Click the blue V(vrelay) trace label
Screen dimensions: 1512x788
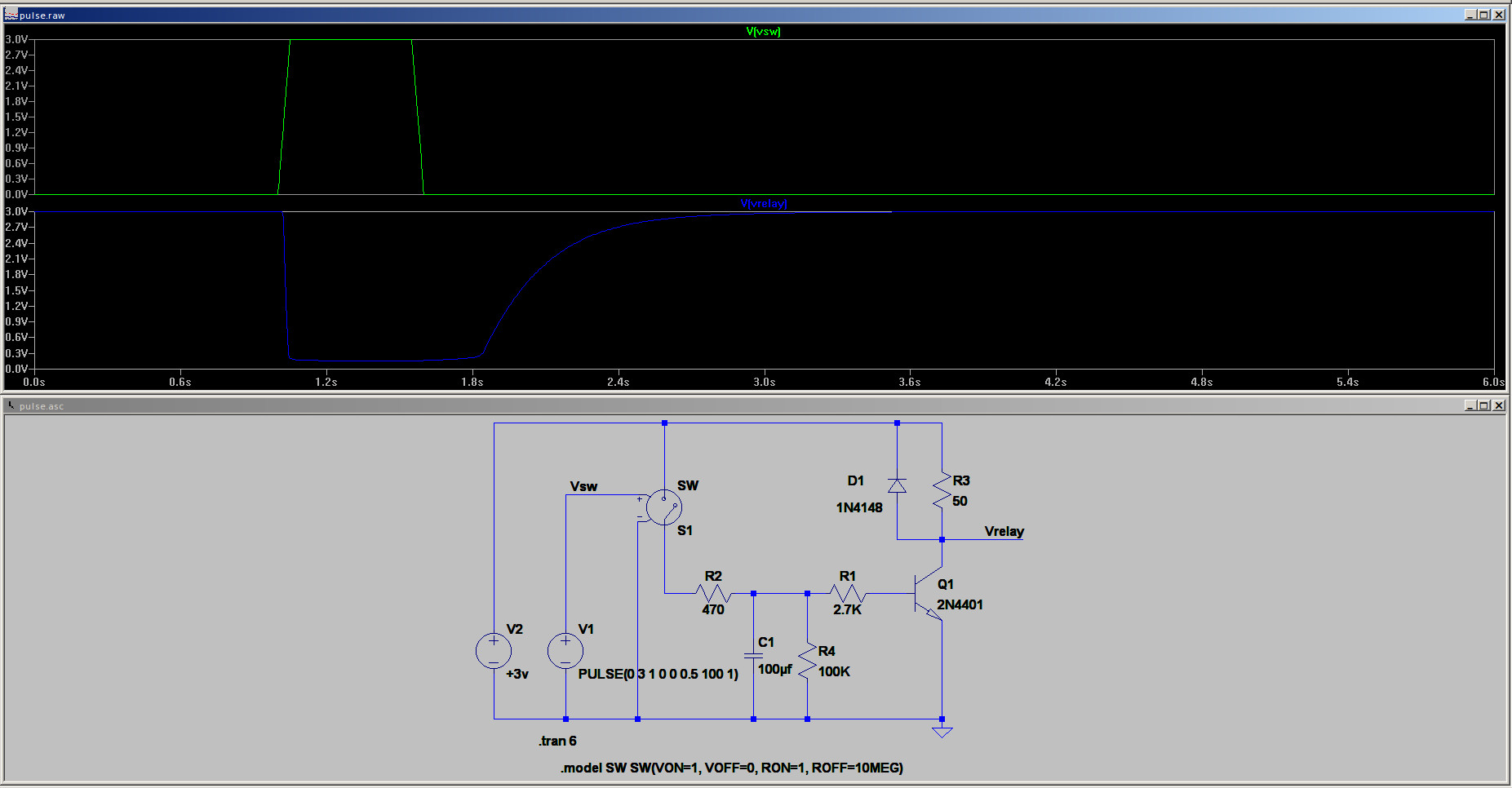tap(763, 204)
